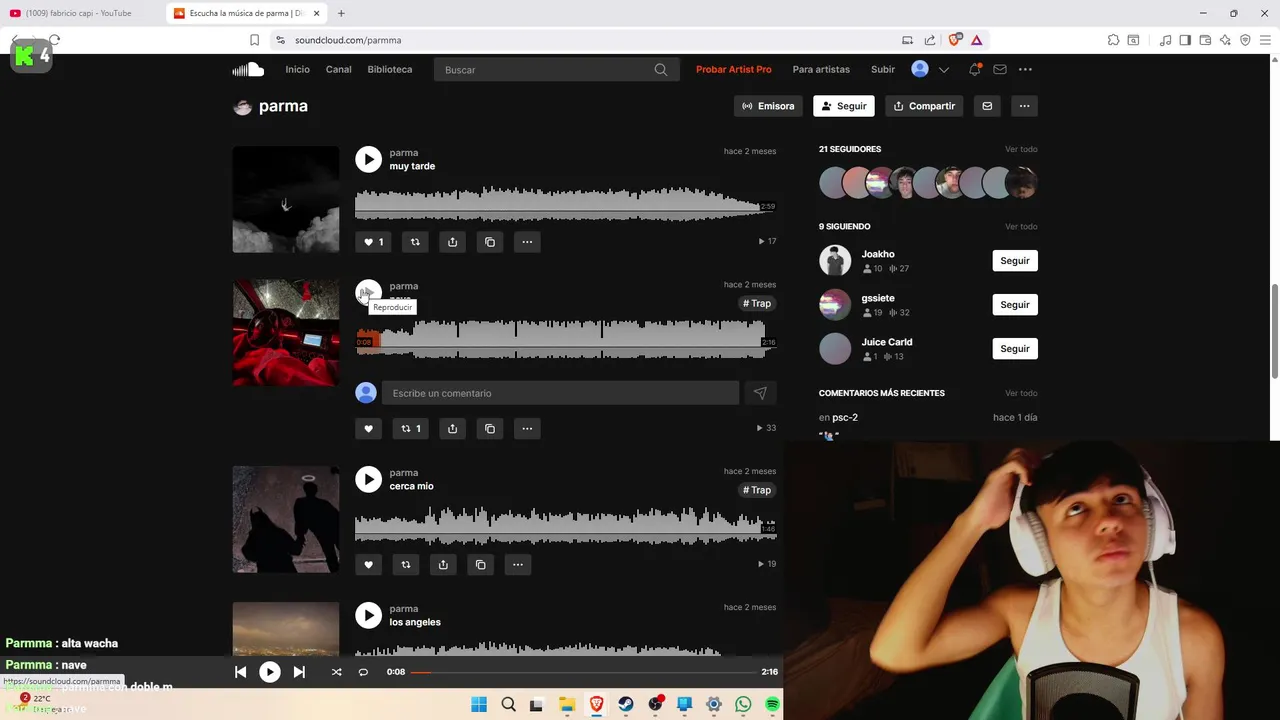
Task: Open more options for cerca mio
Action: (518, 564)
